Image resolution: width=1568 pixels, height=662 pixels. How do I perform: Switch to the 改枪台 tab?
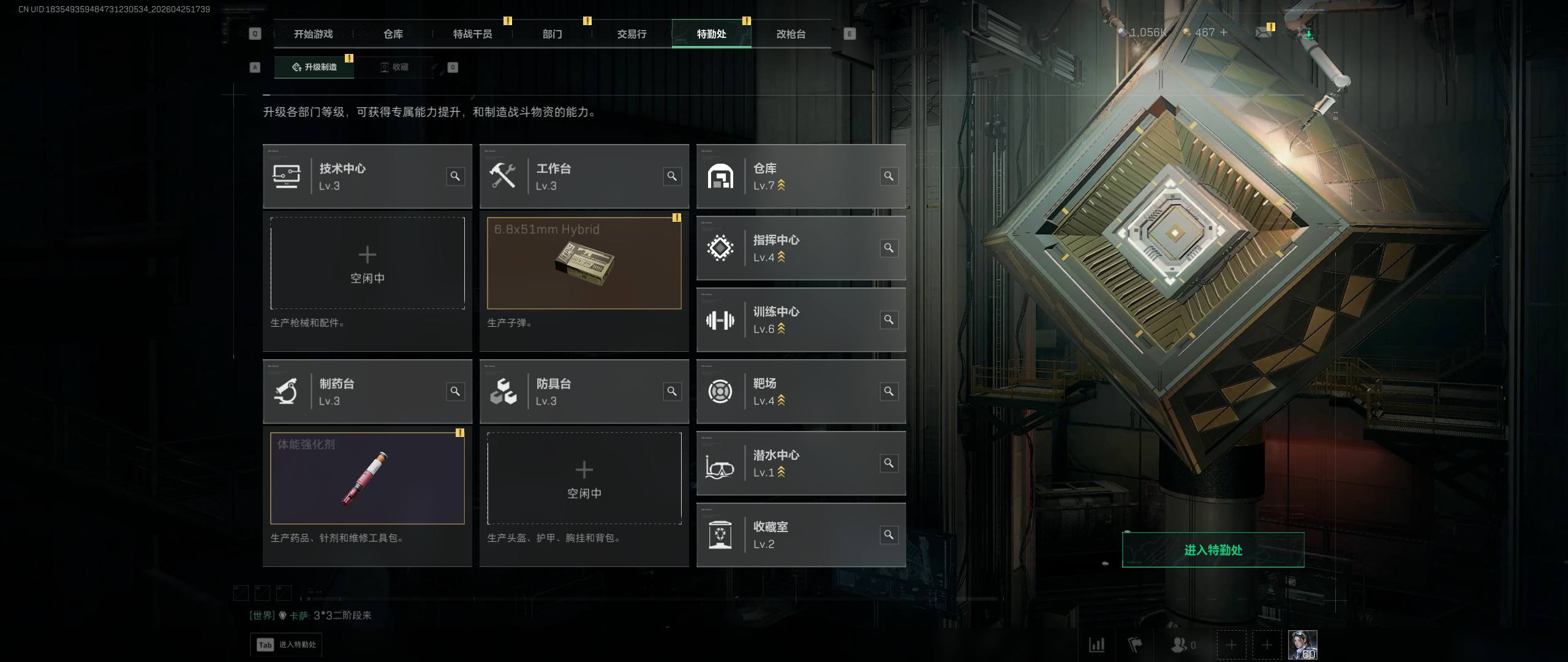pos(791,34)
